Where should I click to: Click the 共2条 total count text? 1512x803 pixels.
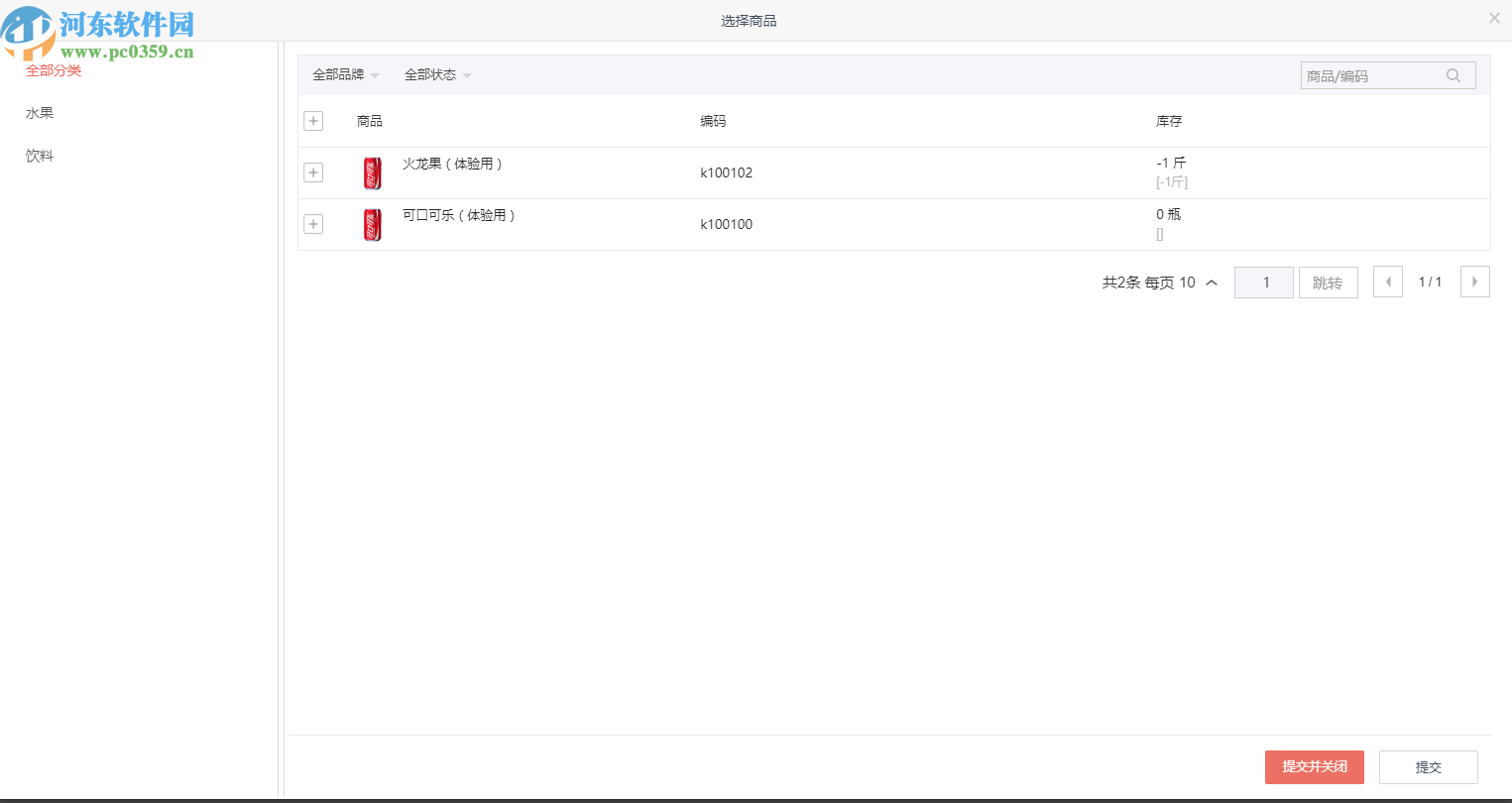(1121, 283)
